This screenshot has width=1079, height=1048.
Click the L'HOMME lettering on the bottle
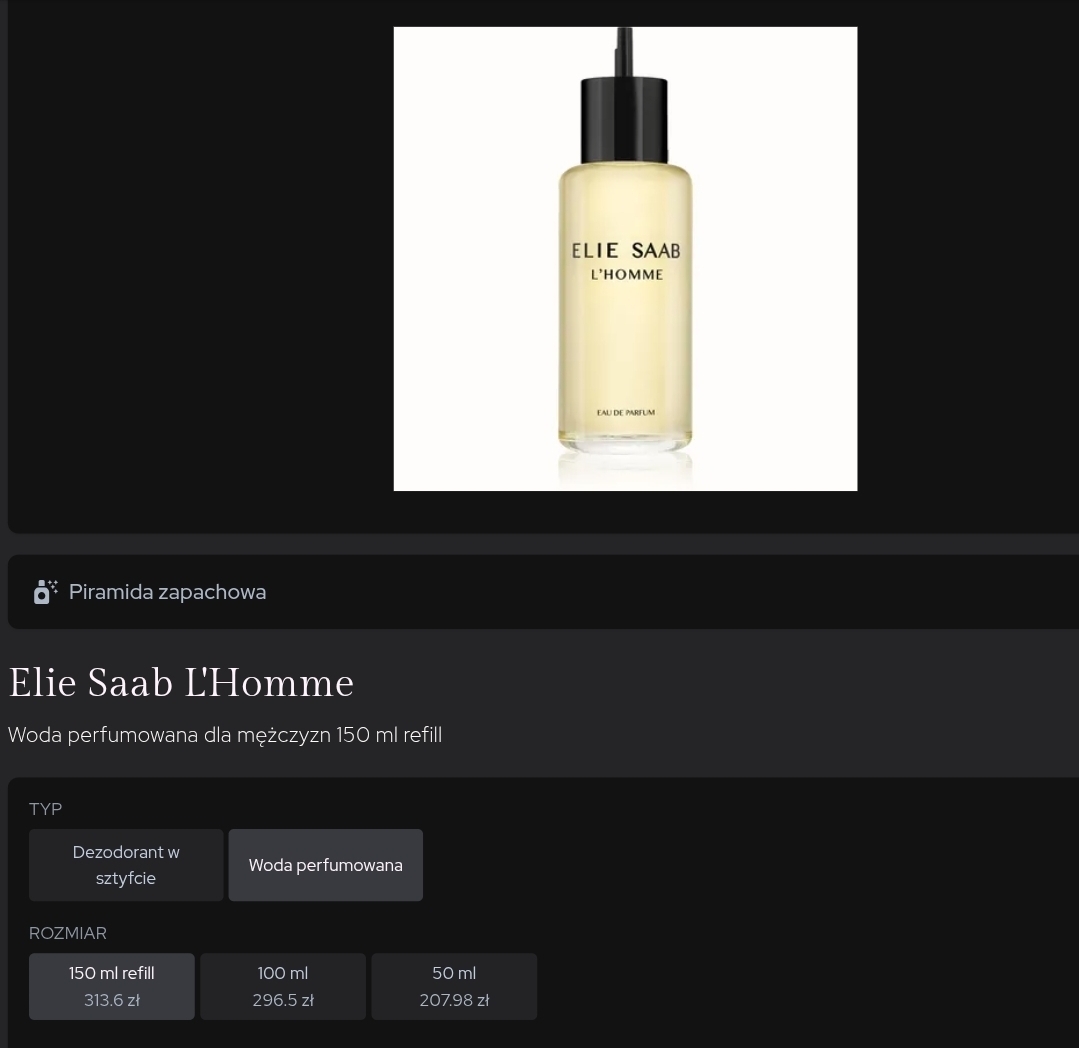627,275
